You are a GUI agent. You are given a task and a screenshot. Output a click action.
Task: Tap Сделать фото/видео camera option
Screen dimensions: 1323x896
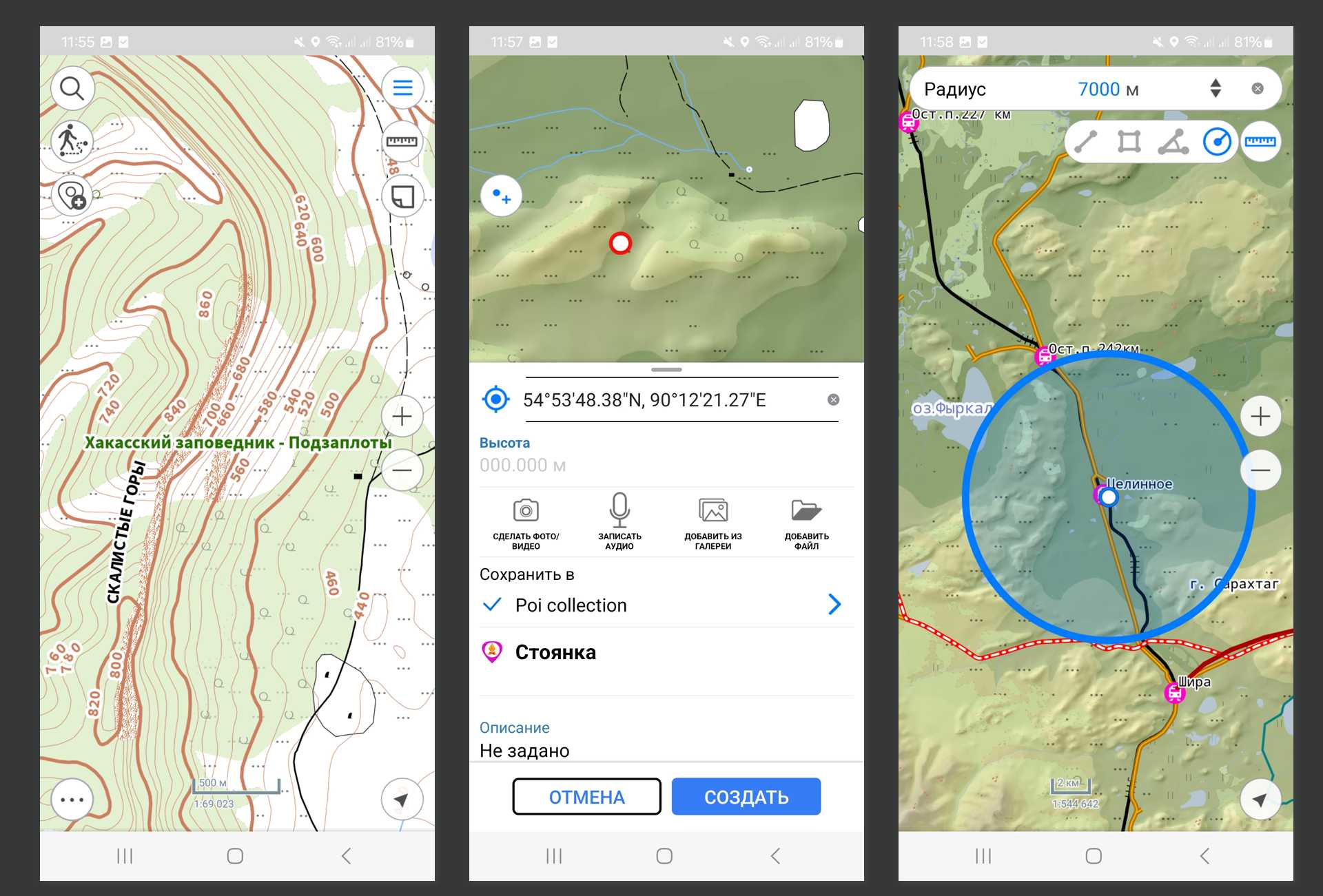pos(526,523)
